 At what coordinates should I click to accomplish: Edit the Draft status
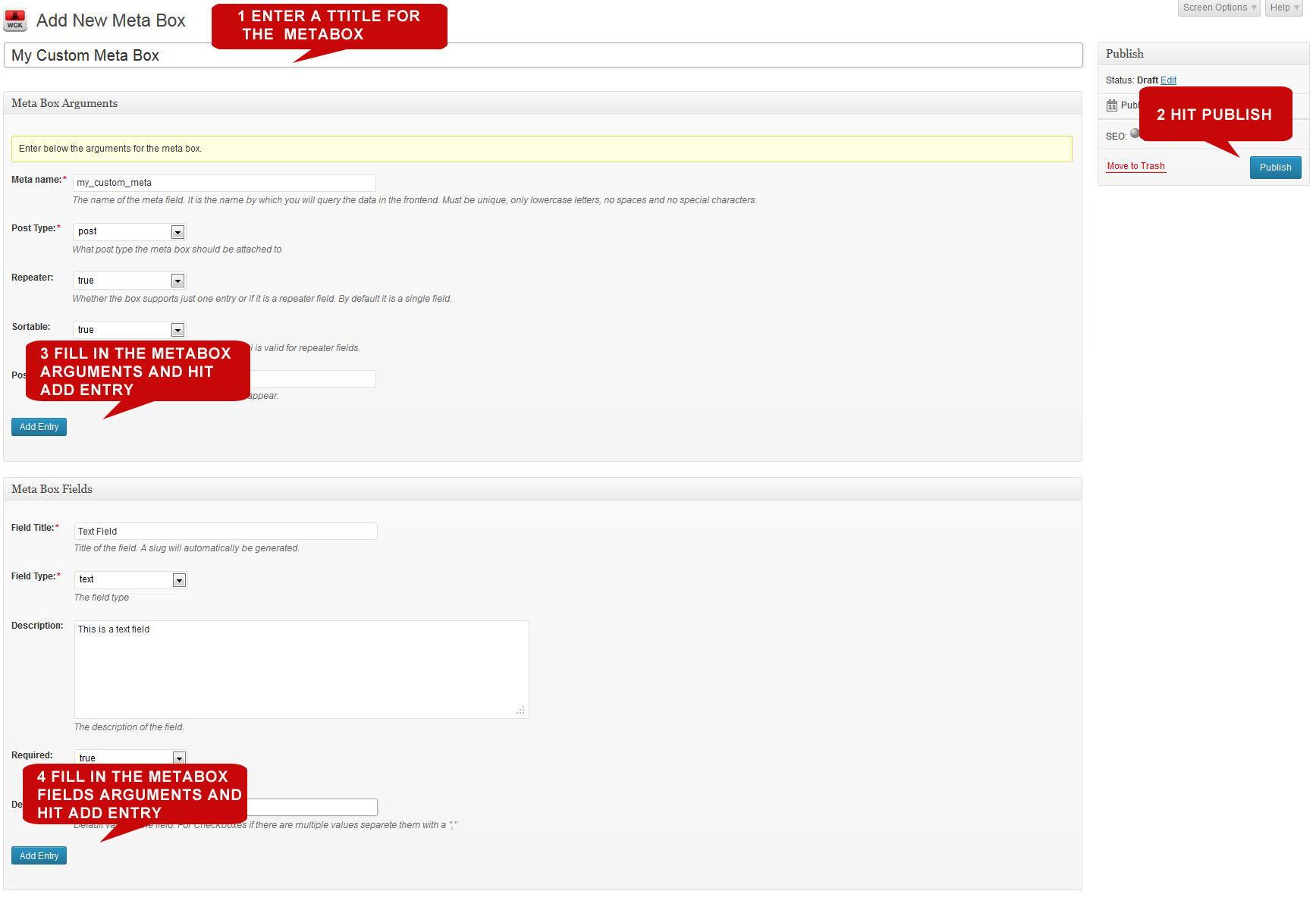[x=1168, y=80]
